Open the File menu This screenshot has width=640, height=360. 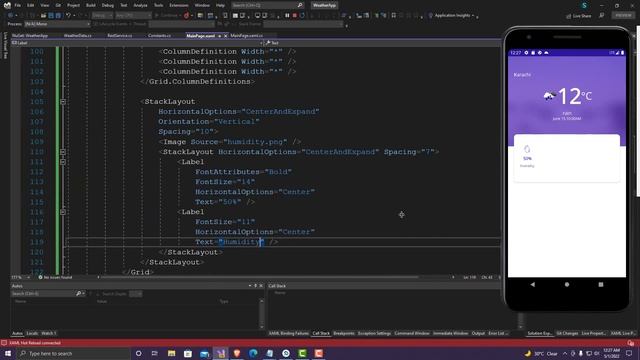18,5
